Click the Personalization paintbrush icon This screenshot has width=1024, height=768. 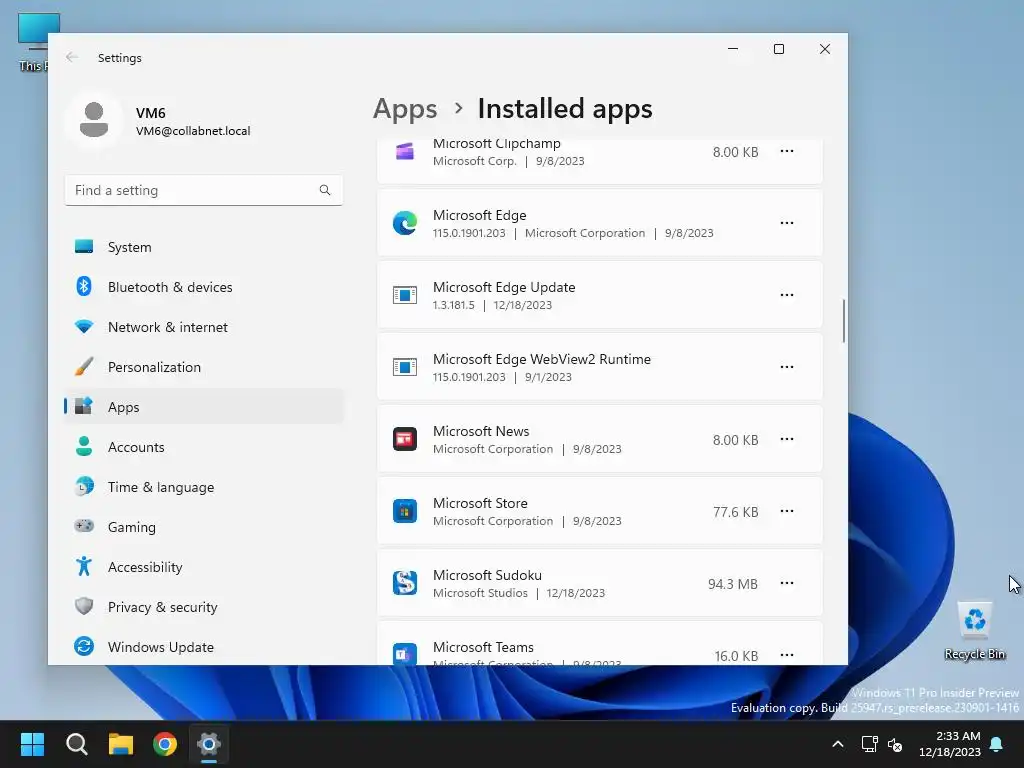coord(84,366)
